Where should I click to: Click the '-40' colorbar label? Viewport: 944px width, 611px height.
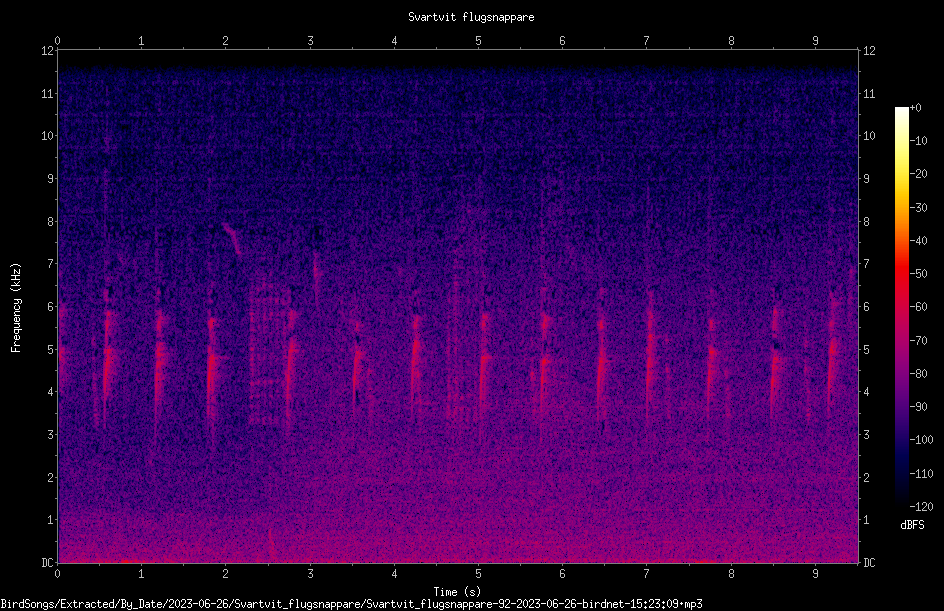[918, 241]
